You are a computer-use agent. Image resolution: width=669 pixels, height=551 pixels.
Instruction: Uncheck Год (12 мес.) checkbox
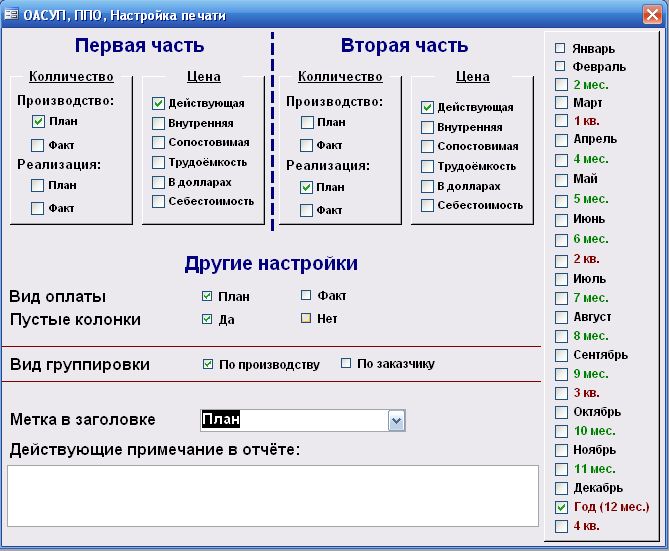pyautogui.click(x=561, y=507)
